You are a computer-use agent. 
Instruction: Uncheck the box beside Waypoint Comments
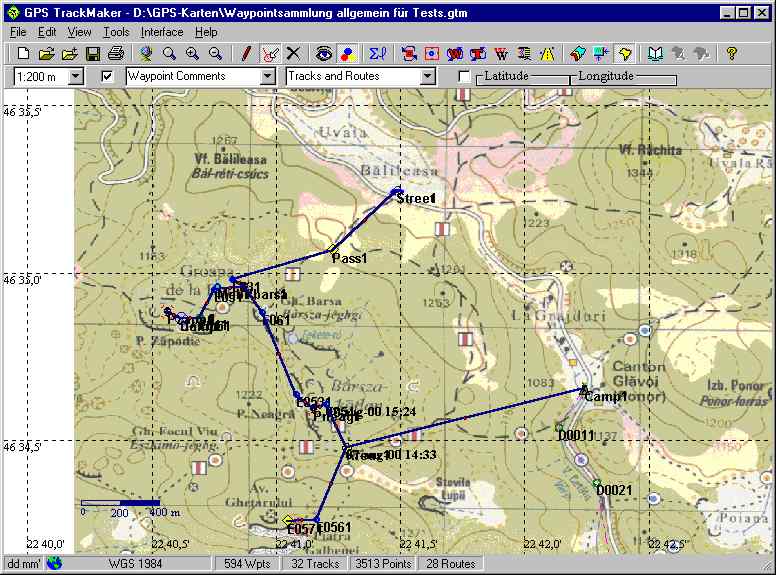click(107, 77)
